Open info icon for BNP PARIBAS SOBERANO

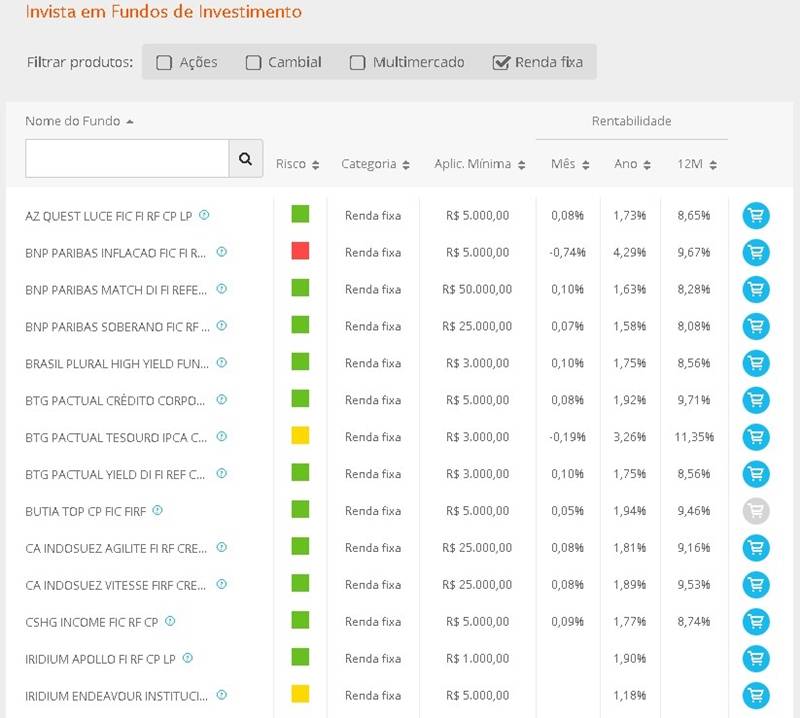pyautogui.click(x=221, y=326)
